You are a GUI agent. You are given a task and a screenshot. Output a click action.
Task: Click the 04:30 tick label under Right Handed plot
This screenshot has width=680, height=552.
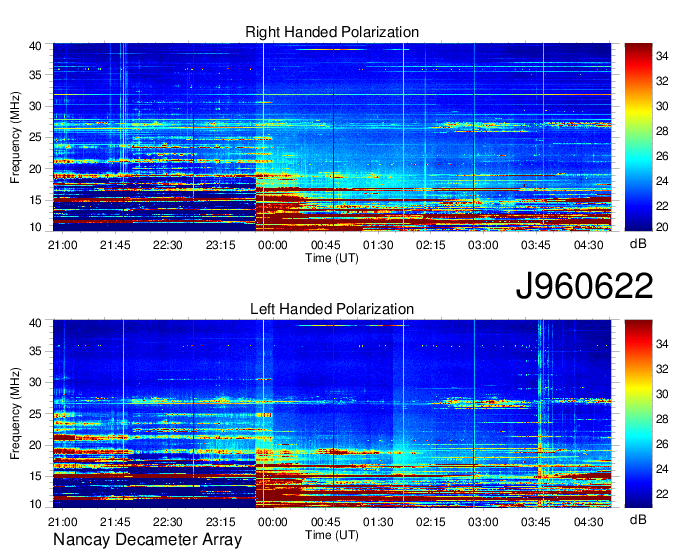pyautogui.click(x=588, y=245)
